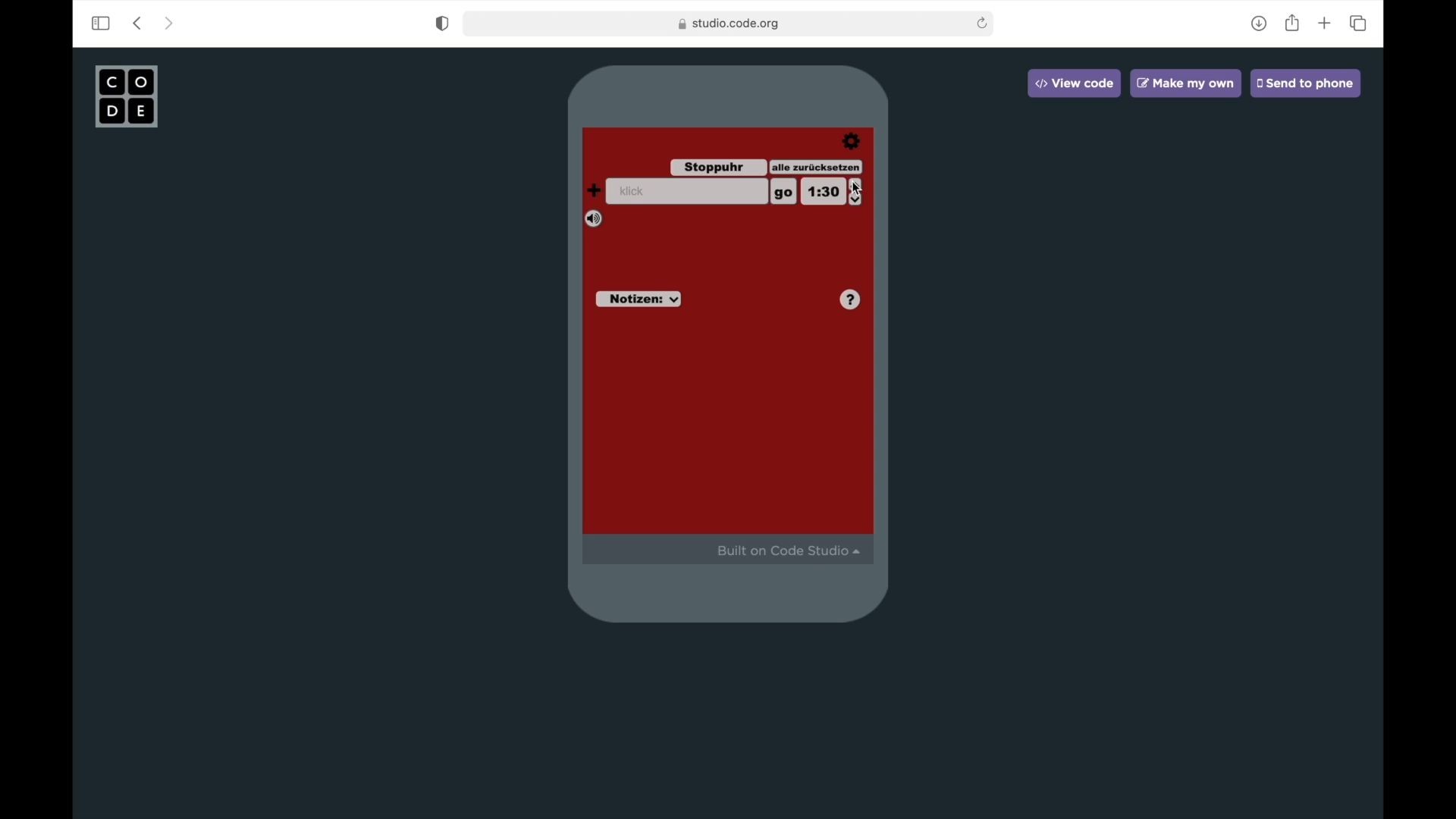Screen dimensions: 1456x819
Task: Click the down arrow next to 1:30
Action: (x=855, y=201)
